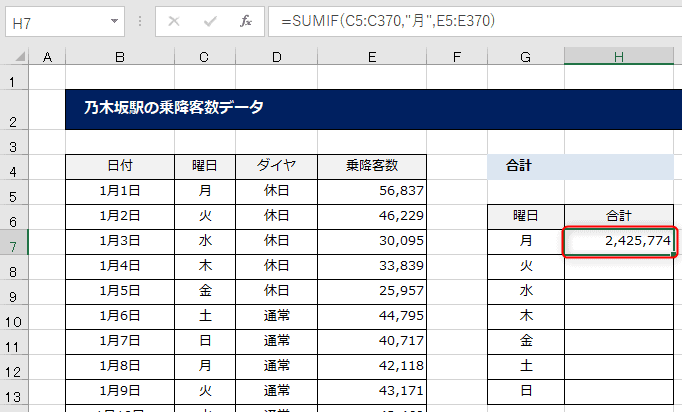Select row 7 header
The image size is (682, 412).
14,242
